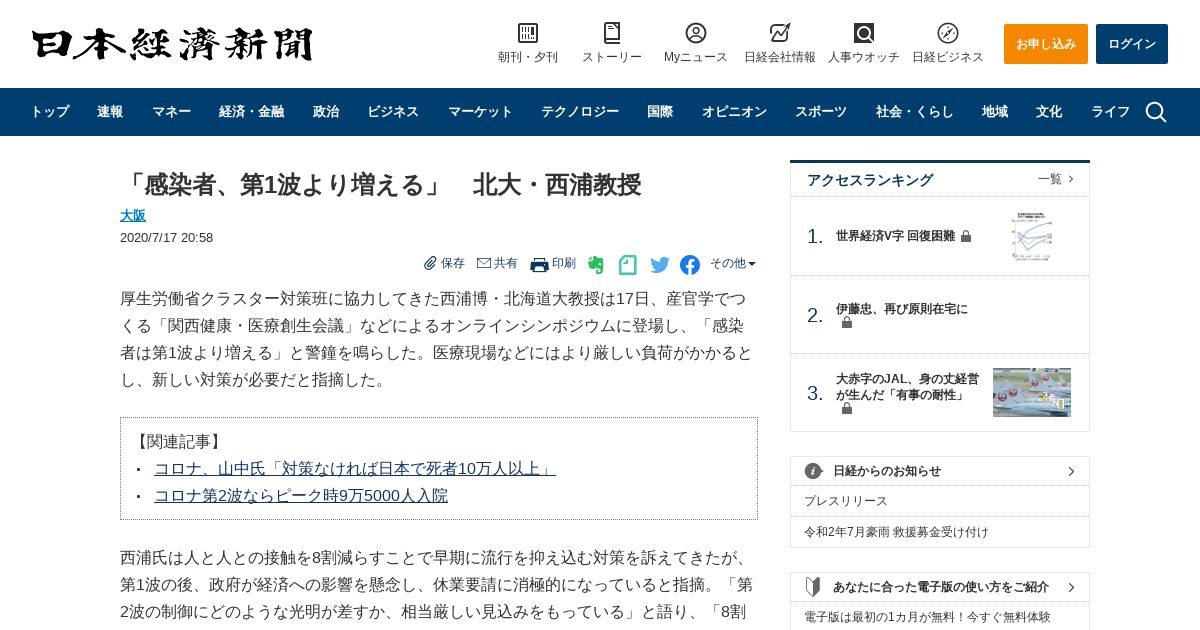Save article with Evernote elephant icon
Viewport: 1200px width, 630px height.
tap(596, 265)
